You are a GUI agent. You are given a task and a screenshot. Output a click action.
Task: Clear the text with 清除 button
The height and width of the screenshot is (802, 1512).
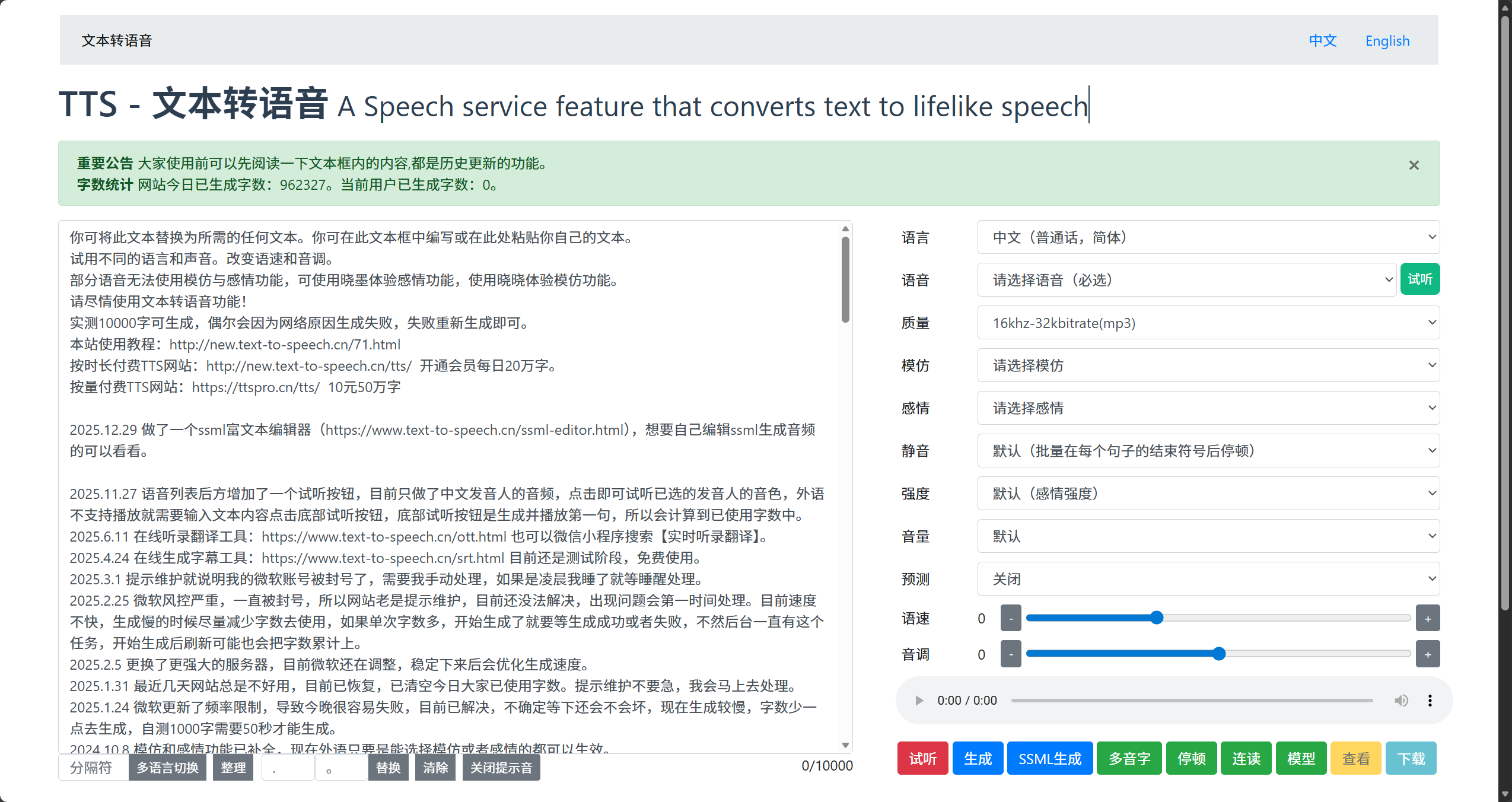coord(435,767)
